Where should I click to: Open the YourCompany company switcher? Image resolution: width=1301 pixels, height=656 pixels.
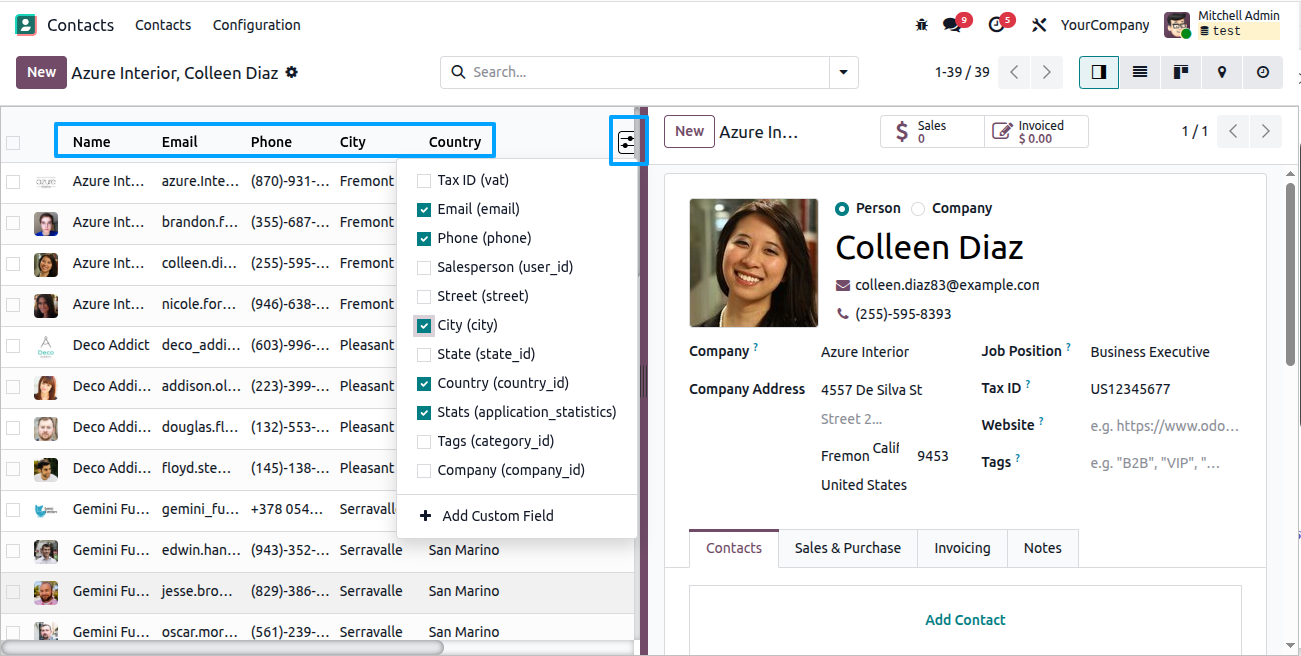pos(1104,25)
